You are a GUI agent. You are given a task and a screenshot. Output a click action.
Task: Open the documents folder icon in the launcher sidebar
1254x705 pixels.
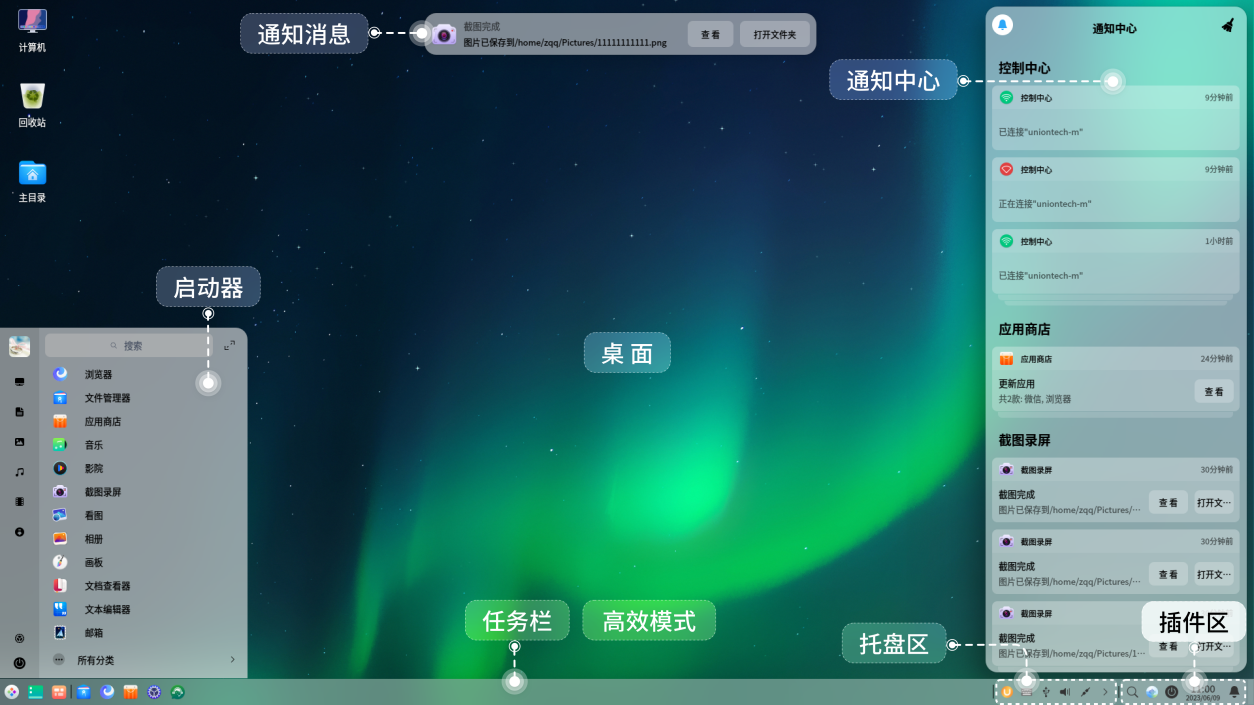[x=19, y=412]
